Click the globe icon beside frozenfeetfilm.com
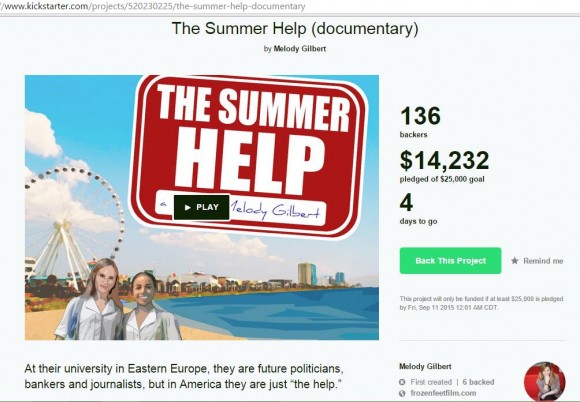 pyautogui.click(x=402, y=393)
